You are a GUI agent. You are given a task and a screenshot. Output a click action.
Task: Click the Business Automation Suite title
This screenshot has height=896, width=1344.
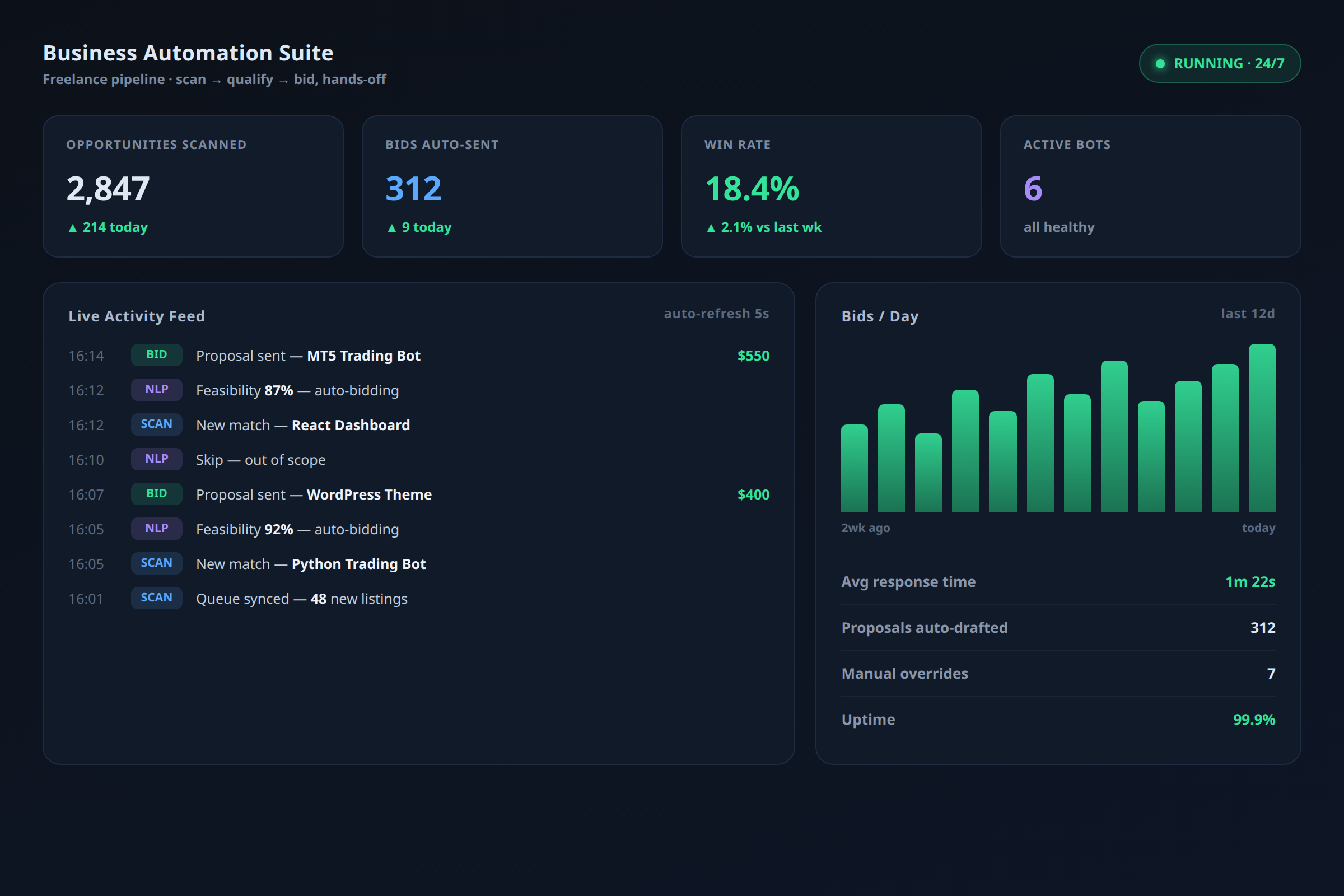[188, 53]
